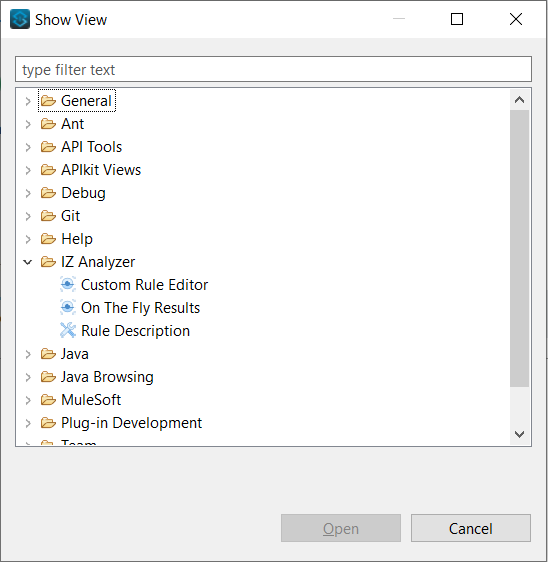The height and width of the screenshot is (562, 548).
Task: Select the Custom Rule Editor view
Action: [144, 285]
